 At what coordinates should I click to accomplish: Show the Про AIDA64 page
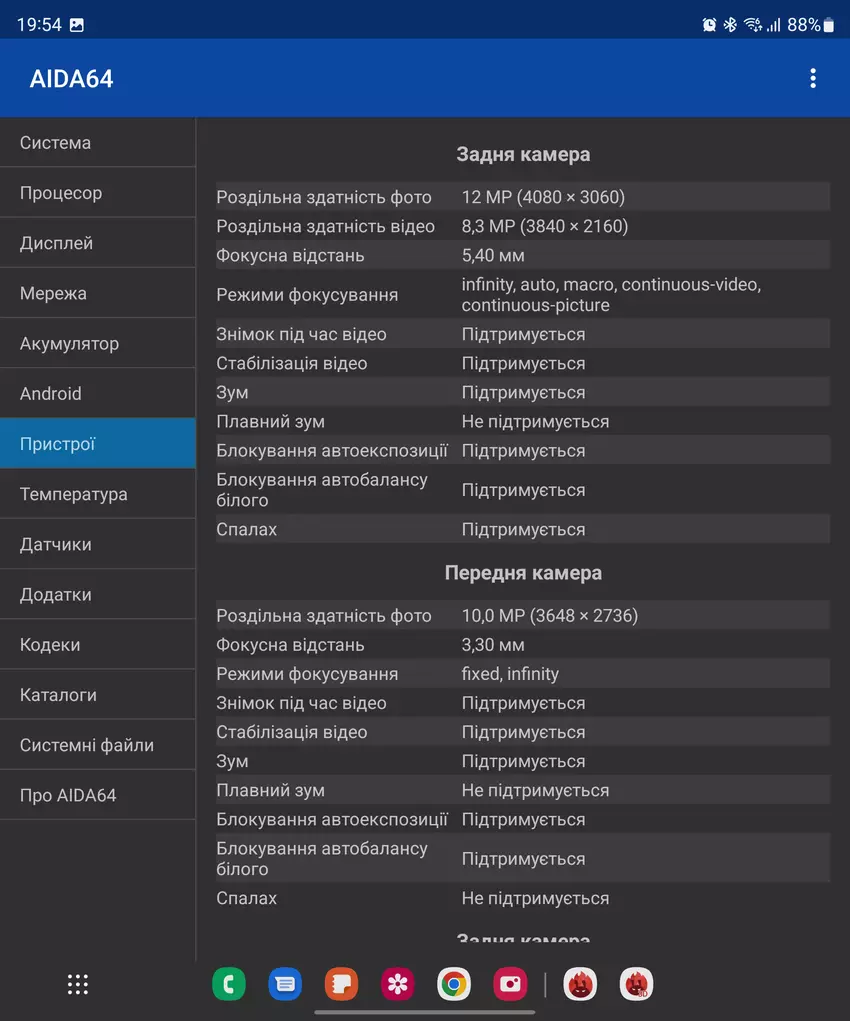tap(98, 796)
